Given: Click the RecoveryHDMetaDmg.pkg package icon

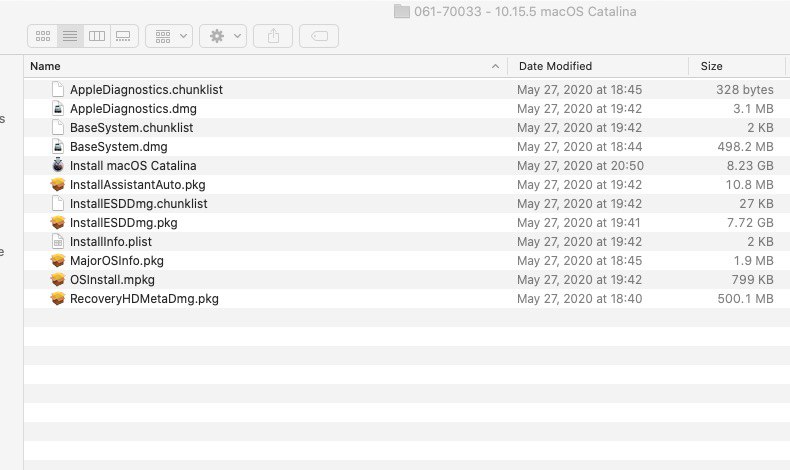Looking at the screenshot, I should [58, 299].
